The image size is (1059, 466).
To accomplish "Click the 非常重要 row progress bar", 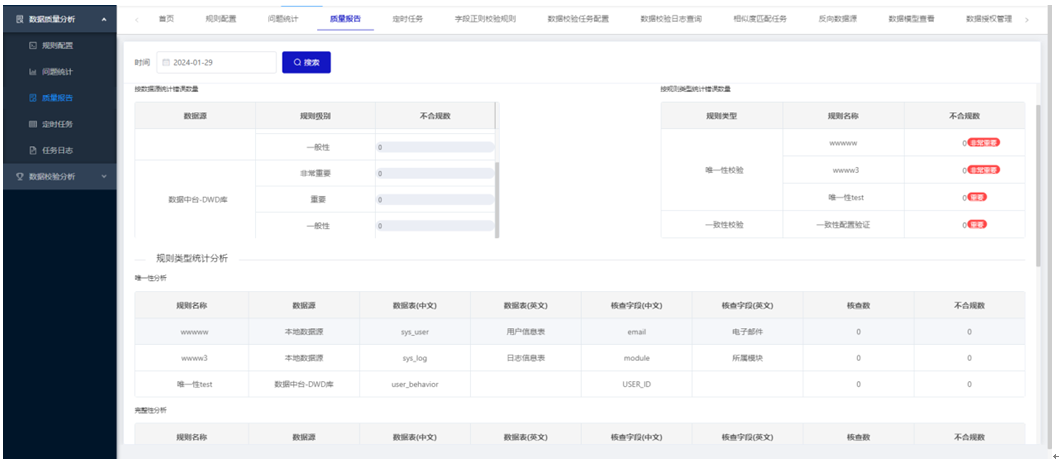I will click(436, 174).
